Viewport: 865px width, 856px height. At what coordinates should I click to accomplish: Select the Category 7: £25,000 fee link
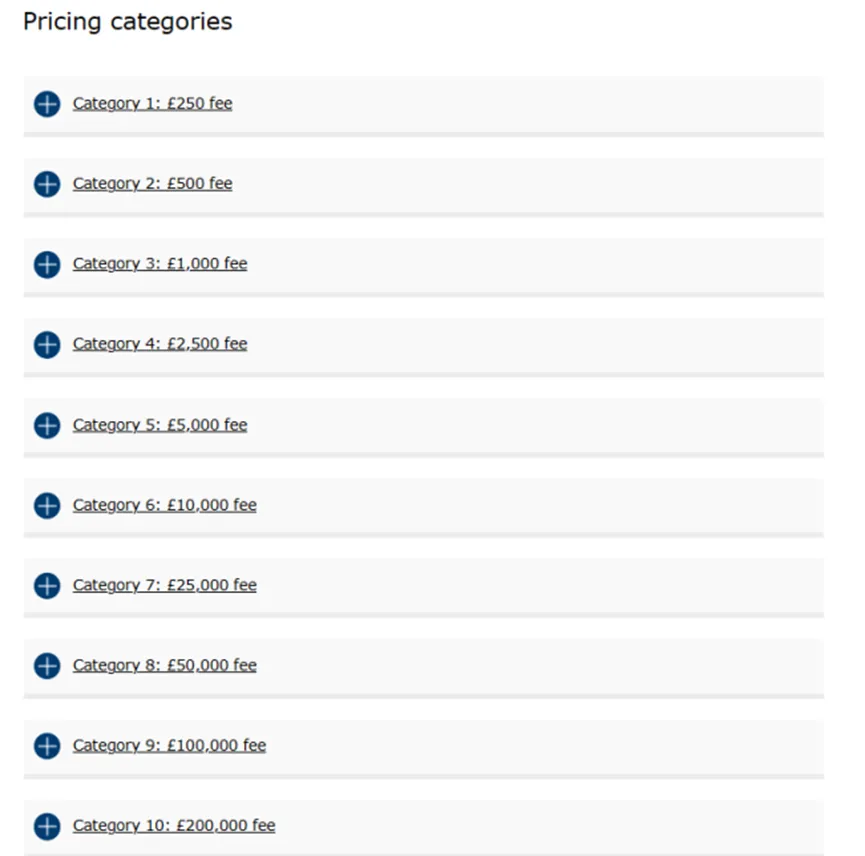coord(164,585)
